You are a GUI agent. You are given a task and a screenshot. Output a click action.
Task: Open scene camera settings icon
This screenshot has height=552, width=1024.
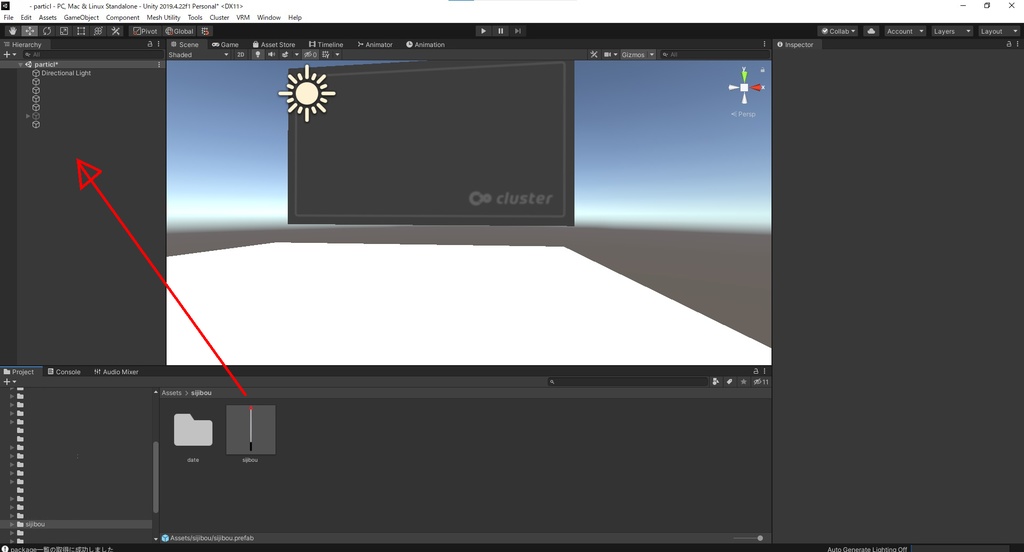pos(607,55)
